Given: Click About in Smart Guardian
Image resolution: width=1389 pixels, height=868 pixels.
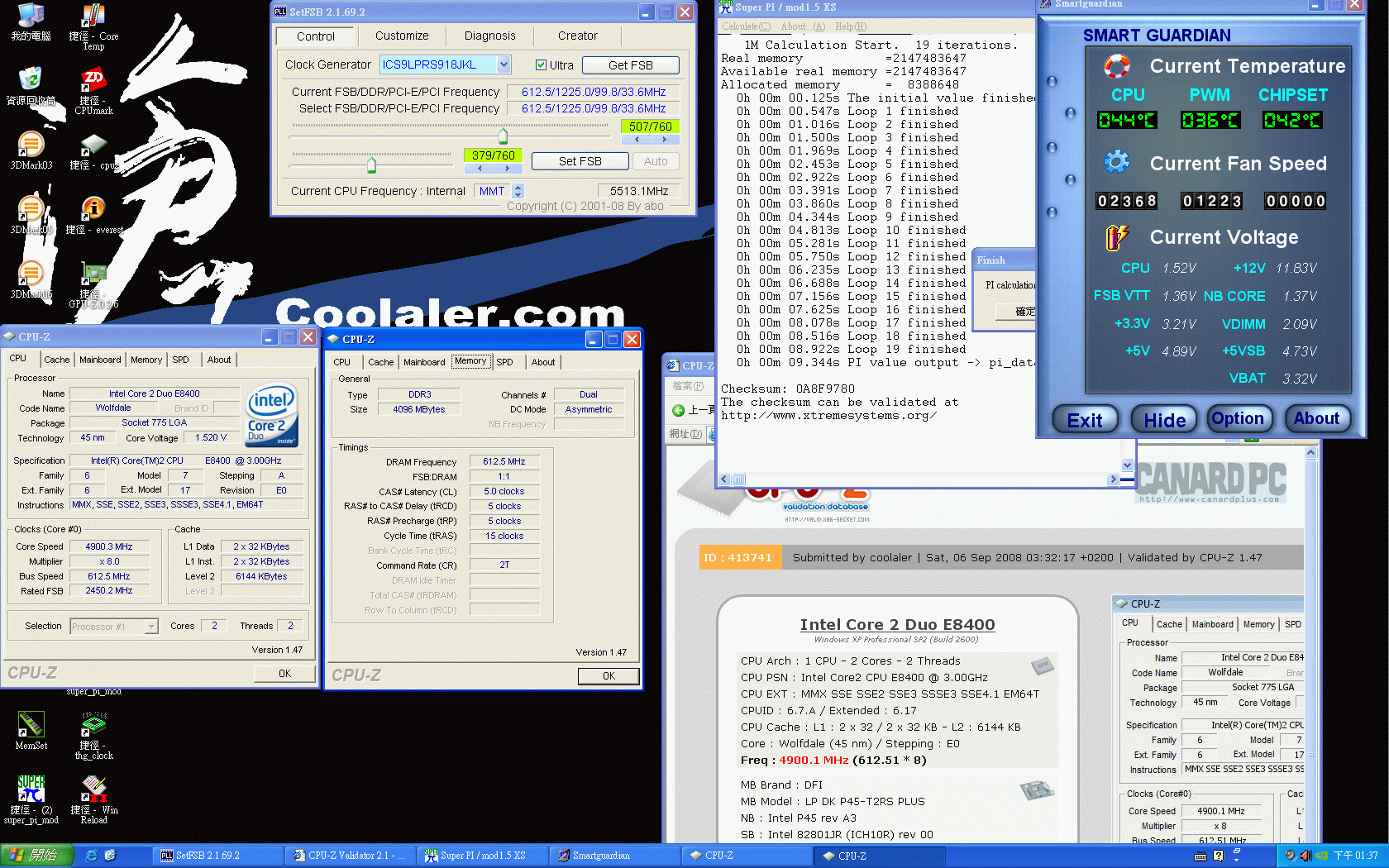Looking at the screenshot, I should (x=1316, y=418).
